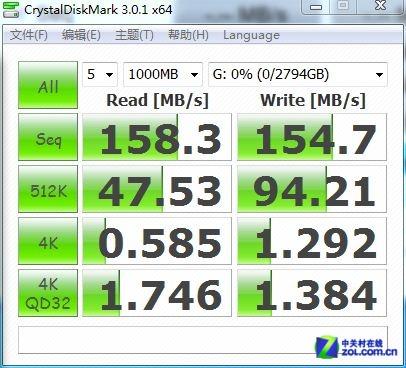
Task: Click the 4K write result 1.292
Action: (x=312, y=241)
